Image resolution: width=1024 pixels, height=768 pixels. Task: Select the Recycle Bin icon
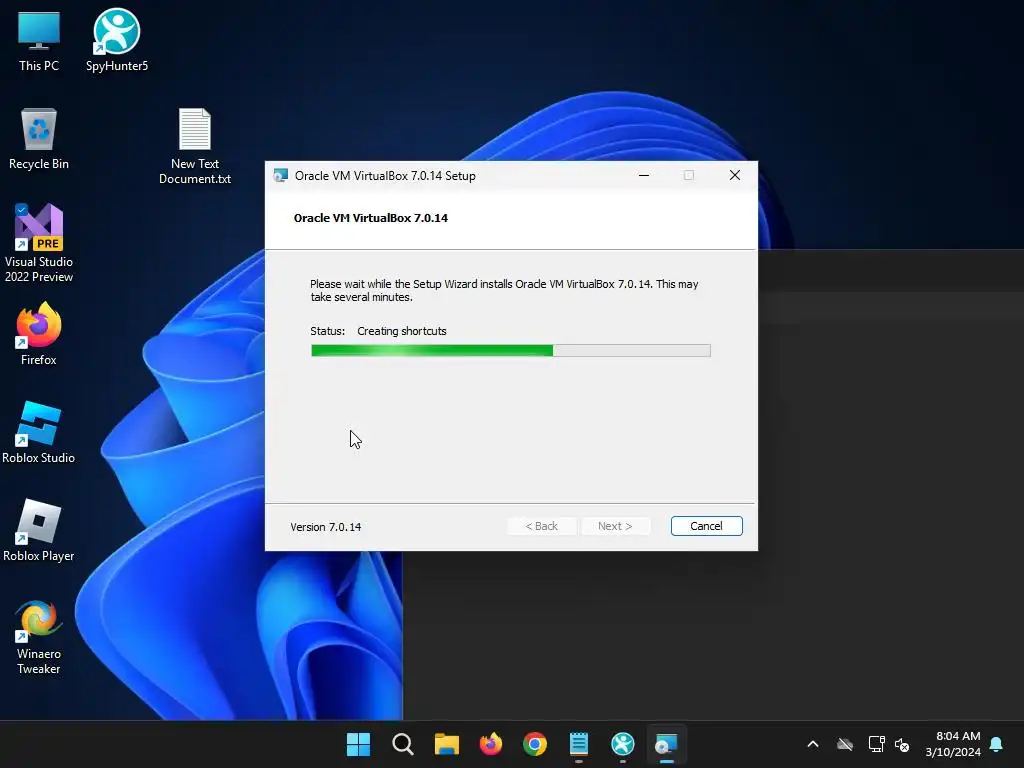pos(39,139)
